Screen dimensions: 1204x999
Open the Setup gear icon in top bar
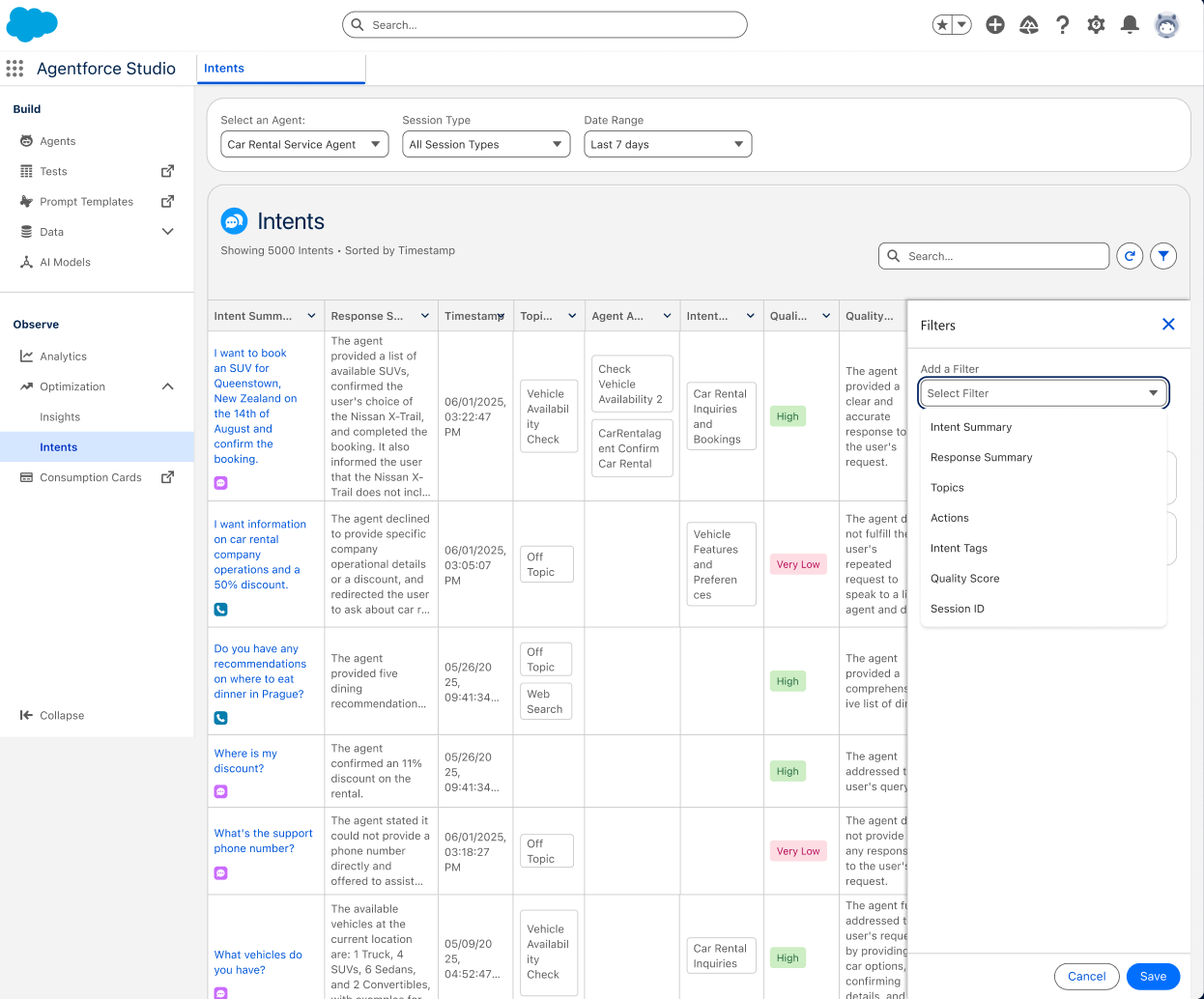pos(1096,24)
